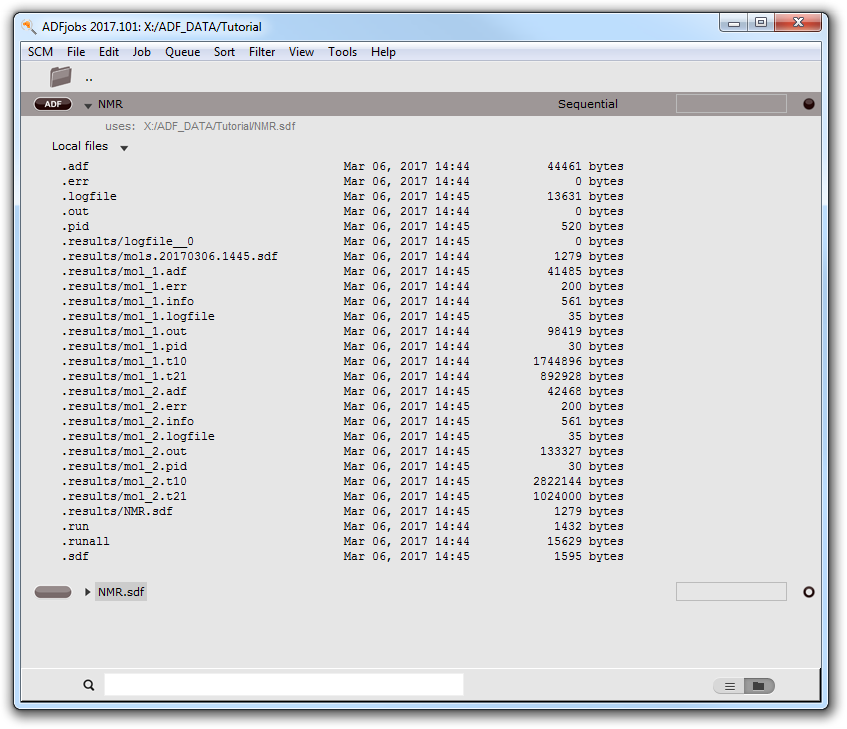
Task: Open the parent folder icon
Action: [x=60, y=77]
